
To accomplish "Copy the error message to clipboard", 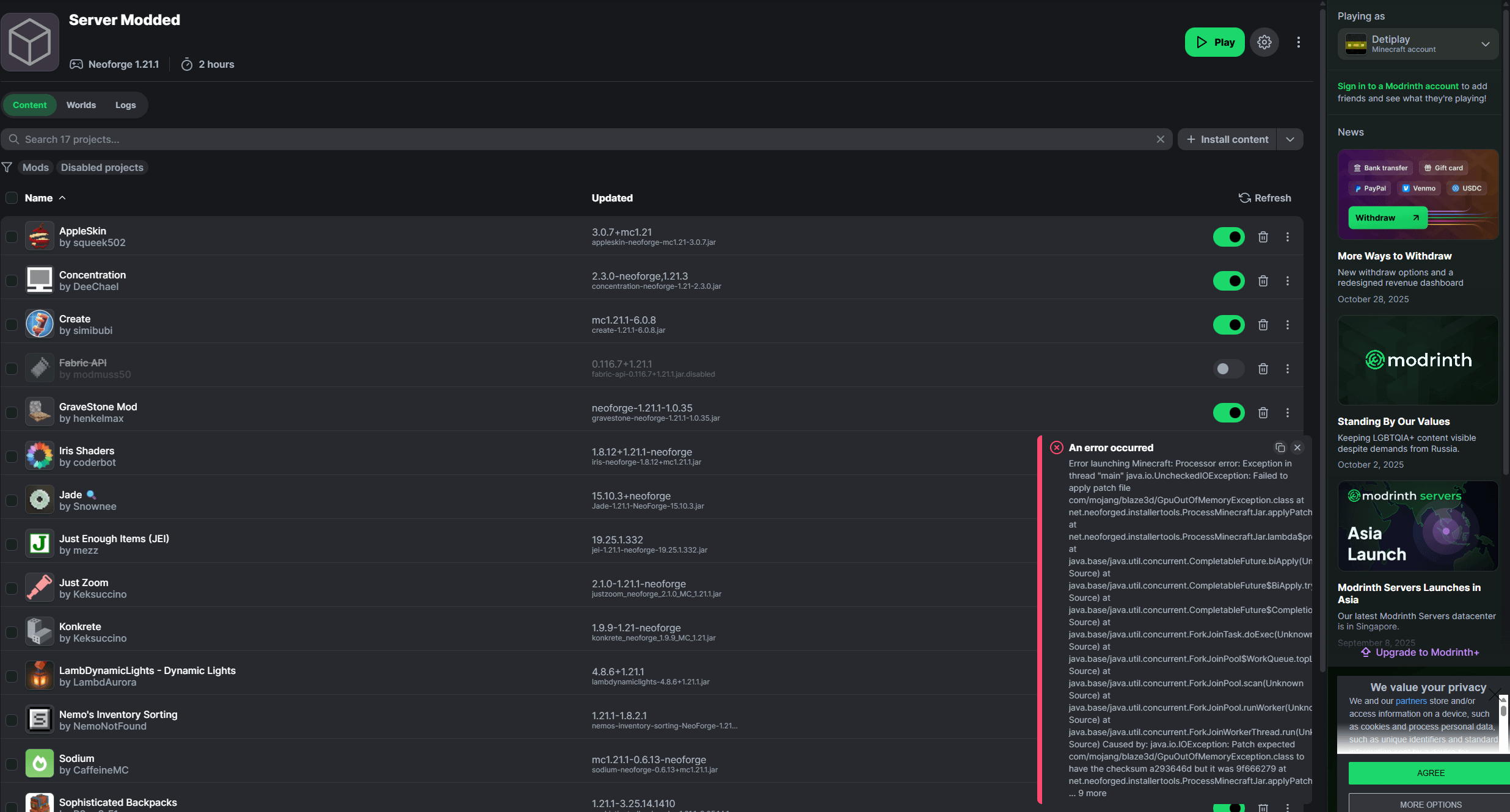I will pyautogui.click(x=1280, y=448).
